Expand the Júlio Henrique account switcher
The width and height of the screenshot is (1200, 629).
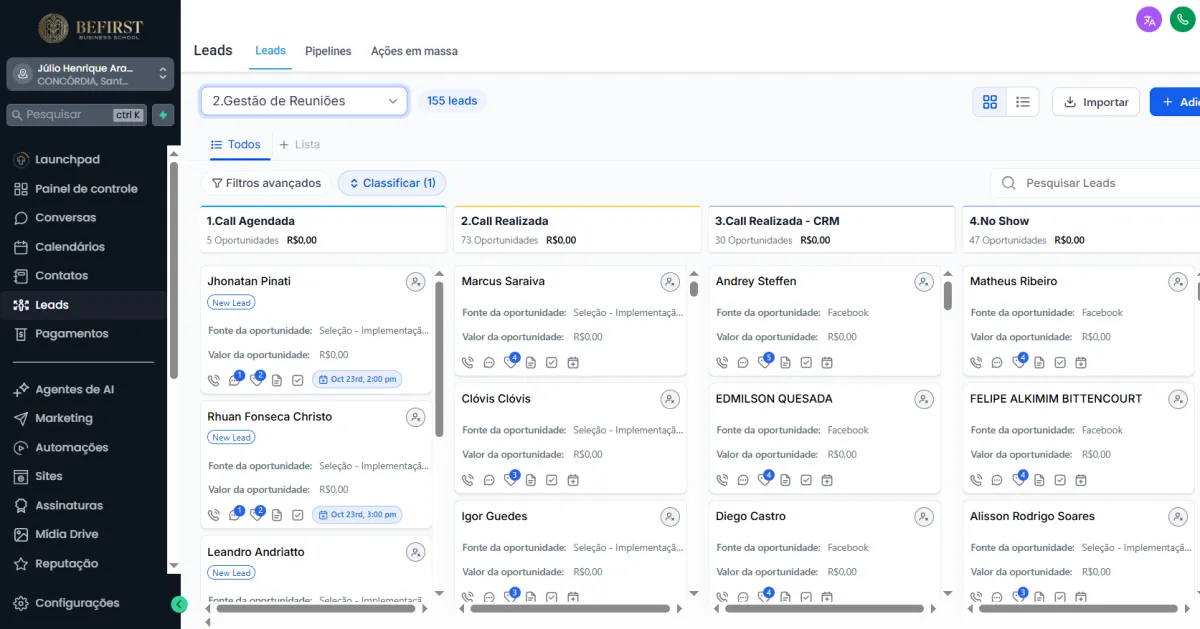[90, 74]
